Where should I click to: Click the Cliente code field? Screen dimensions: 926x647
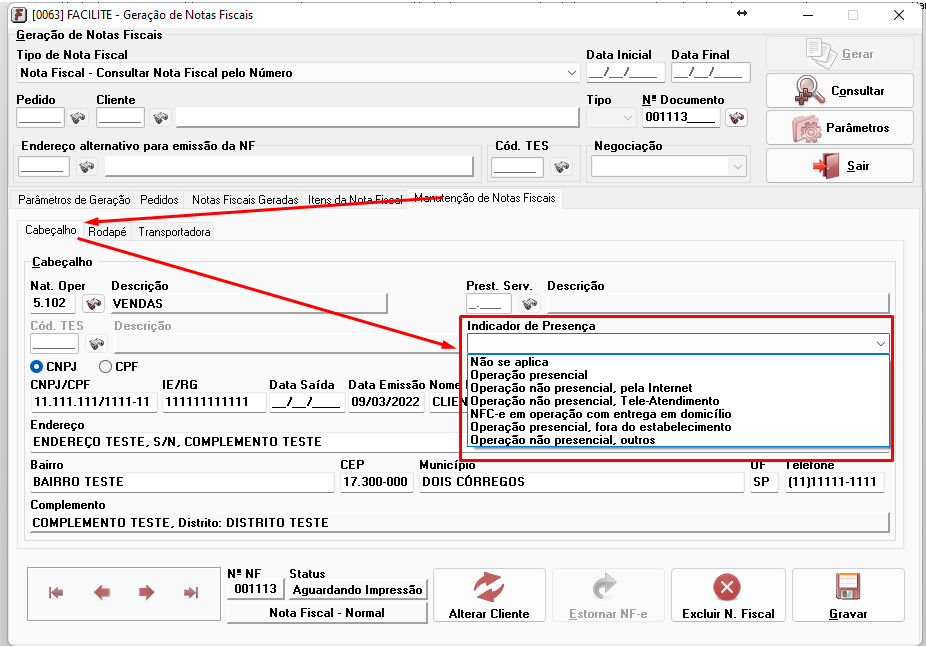120,117
